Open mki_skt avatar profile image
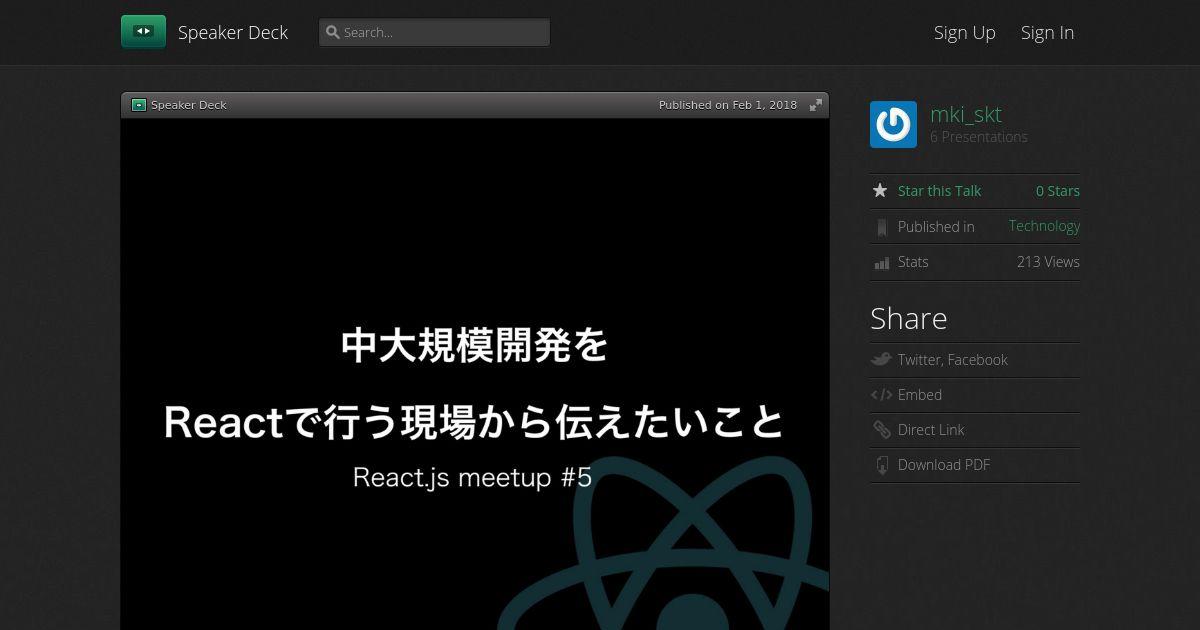This screenshot has height=630, width=1200. [x=893, y=125]
